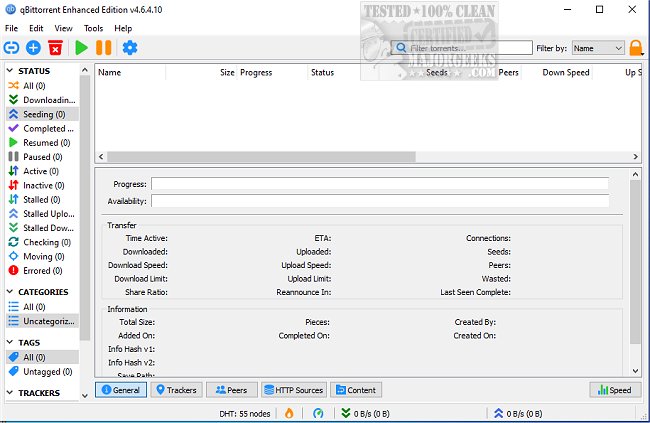Select the Stalled Uploading filter
Image resolution: width=650 pixels, height=423 pixels.
42,214
